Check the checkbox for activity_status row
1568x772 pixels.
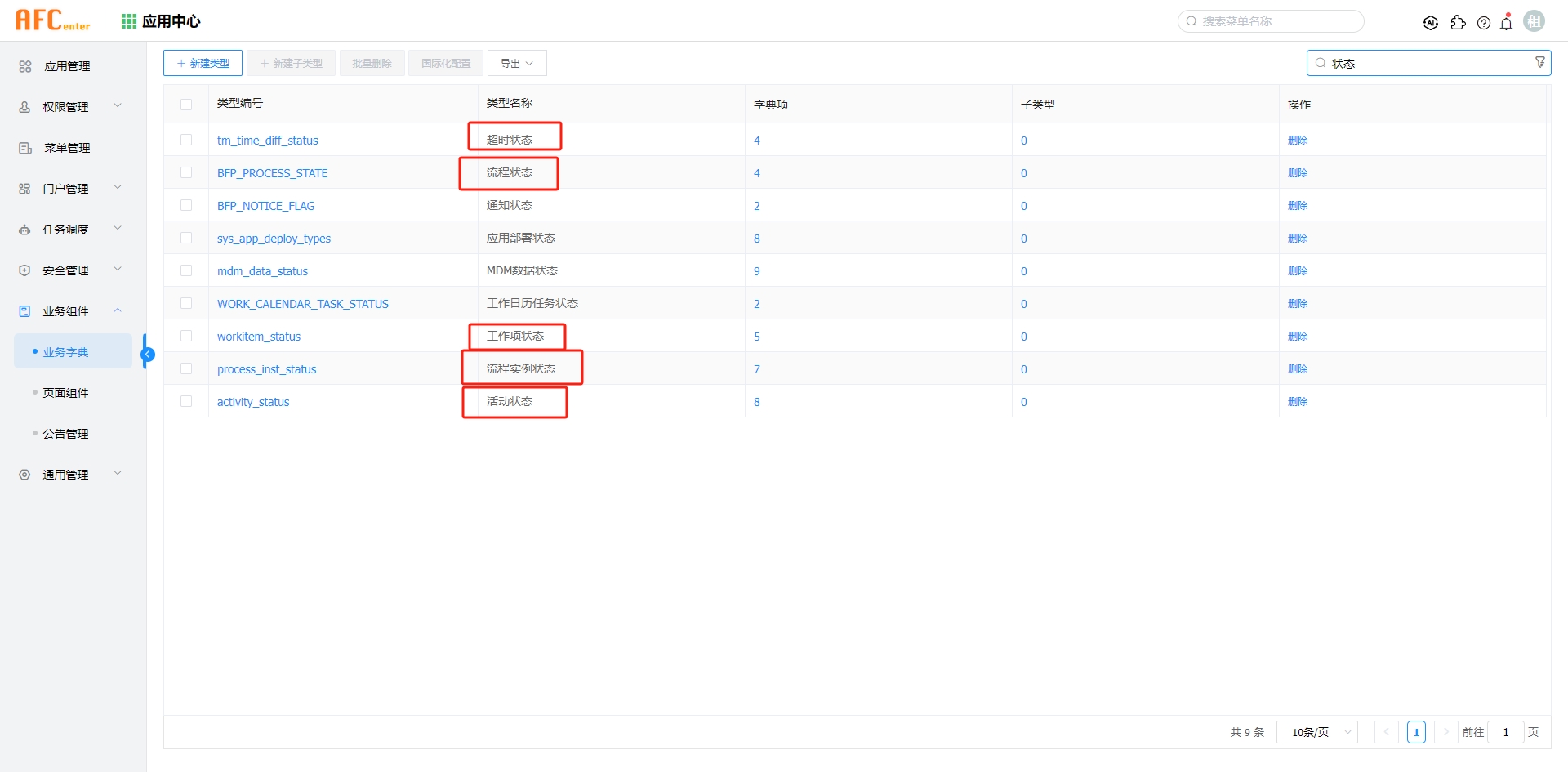point(186,401)
